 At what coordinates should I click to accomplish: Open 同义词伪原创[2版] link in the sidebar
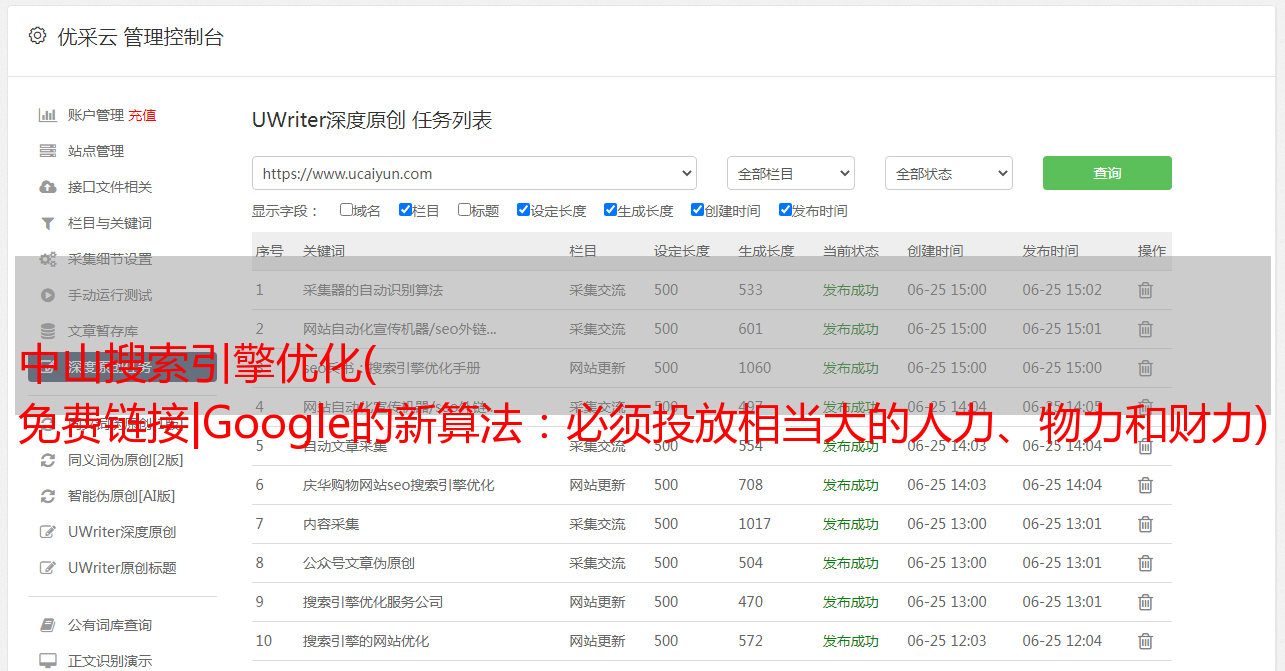(125, 460)
